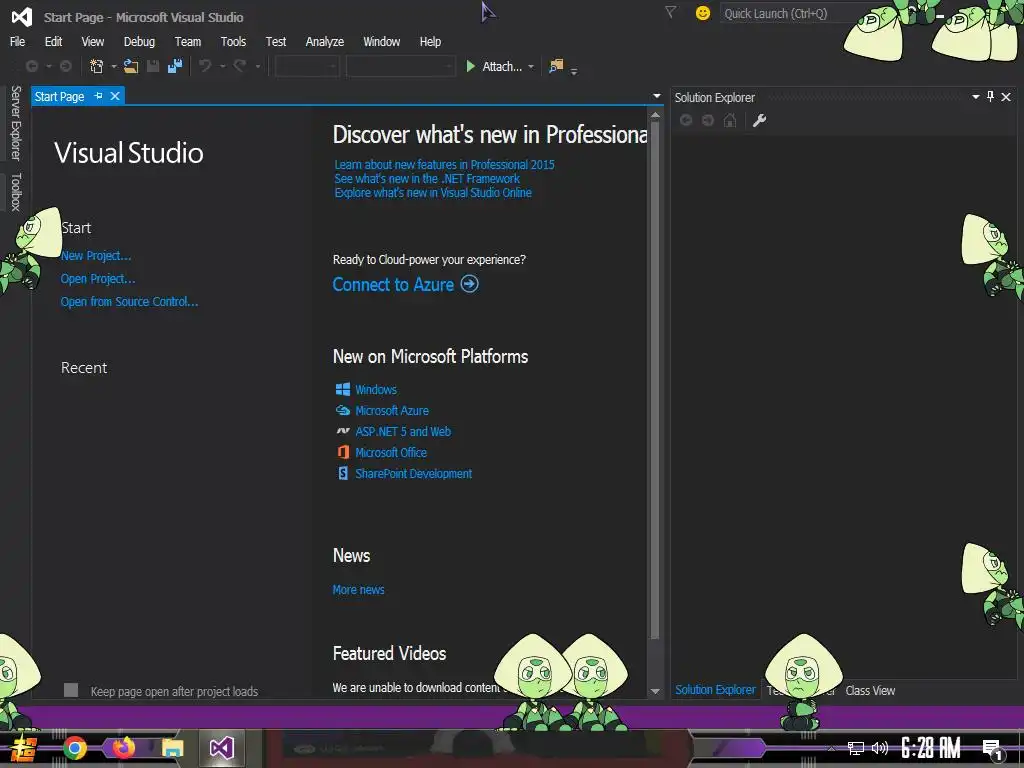
Task: Click the Undo toolbar icon
Action: tap(205, 66)
